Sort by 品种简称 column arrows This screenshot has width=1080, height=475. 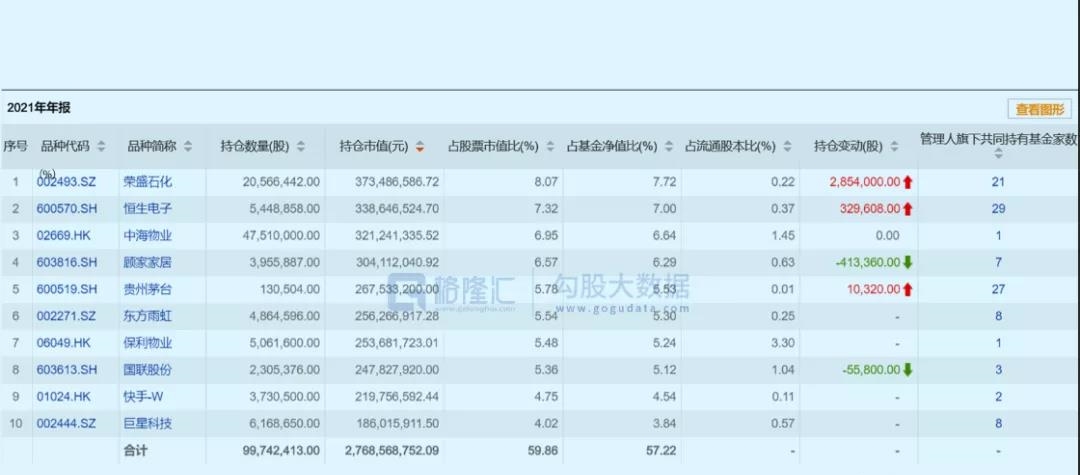(188, 146)
